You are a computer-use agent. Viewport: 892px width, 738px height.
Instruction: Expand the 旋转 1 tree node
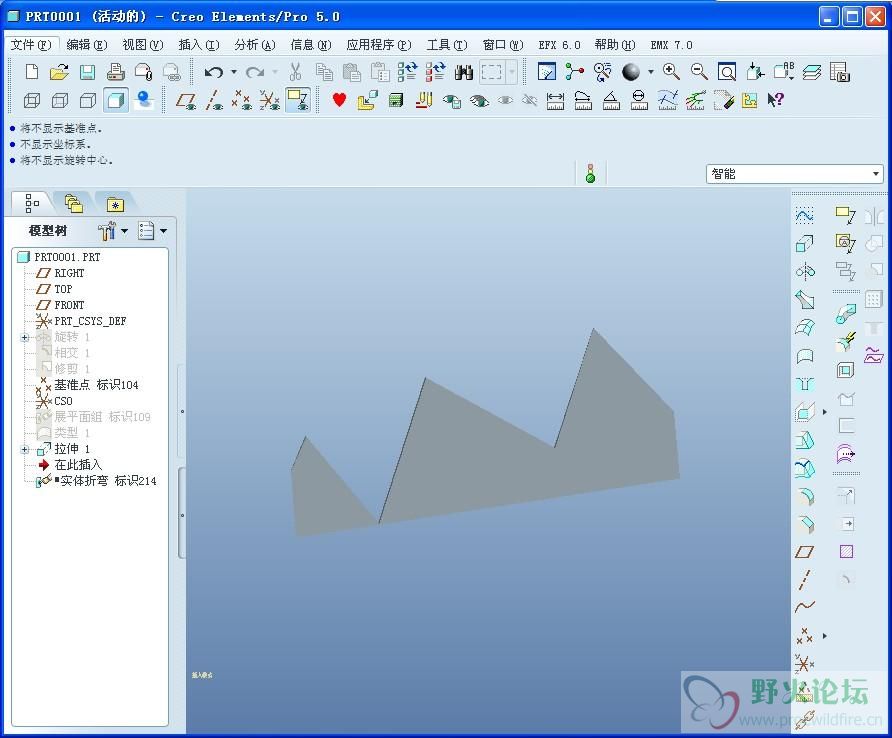[24, 337]
